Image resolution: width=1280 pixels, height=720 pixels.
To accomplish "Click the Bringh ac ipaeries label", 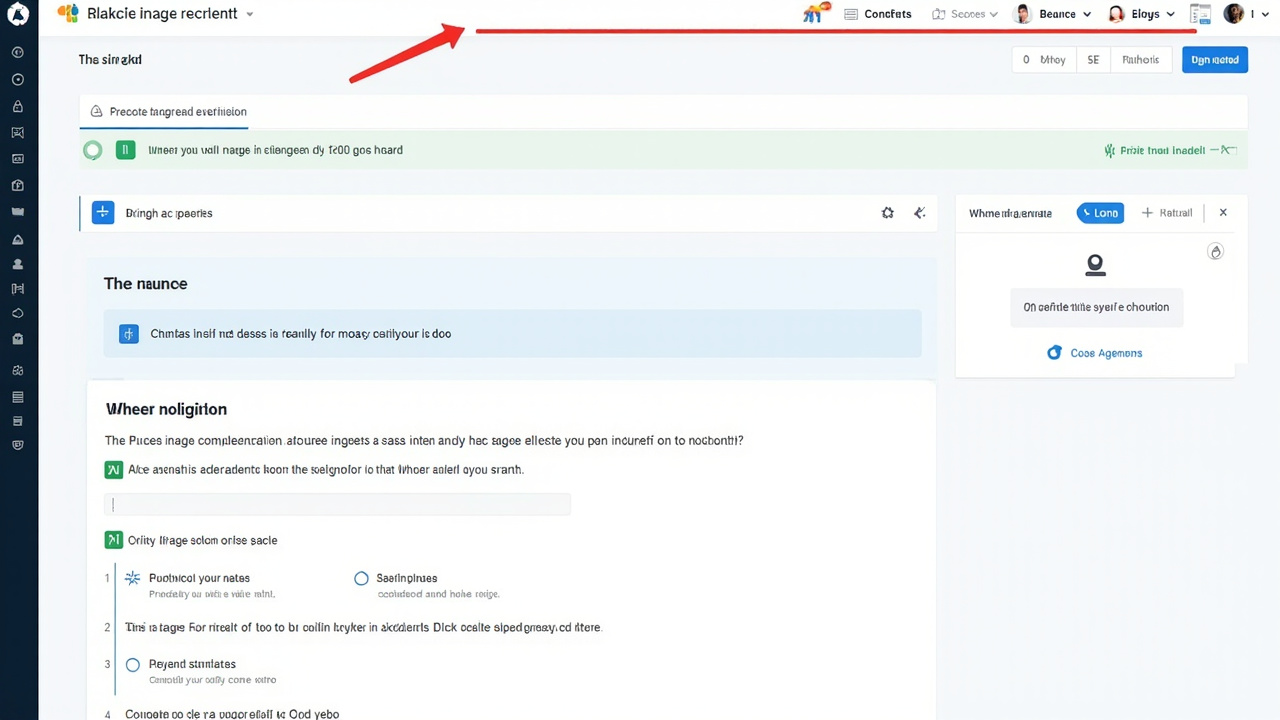I will point(169,213).
